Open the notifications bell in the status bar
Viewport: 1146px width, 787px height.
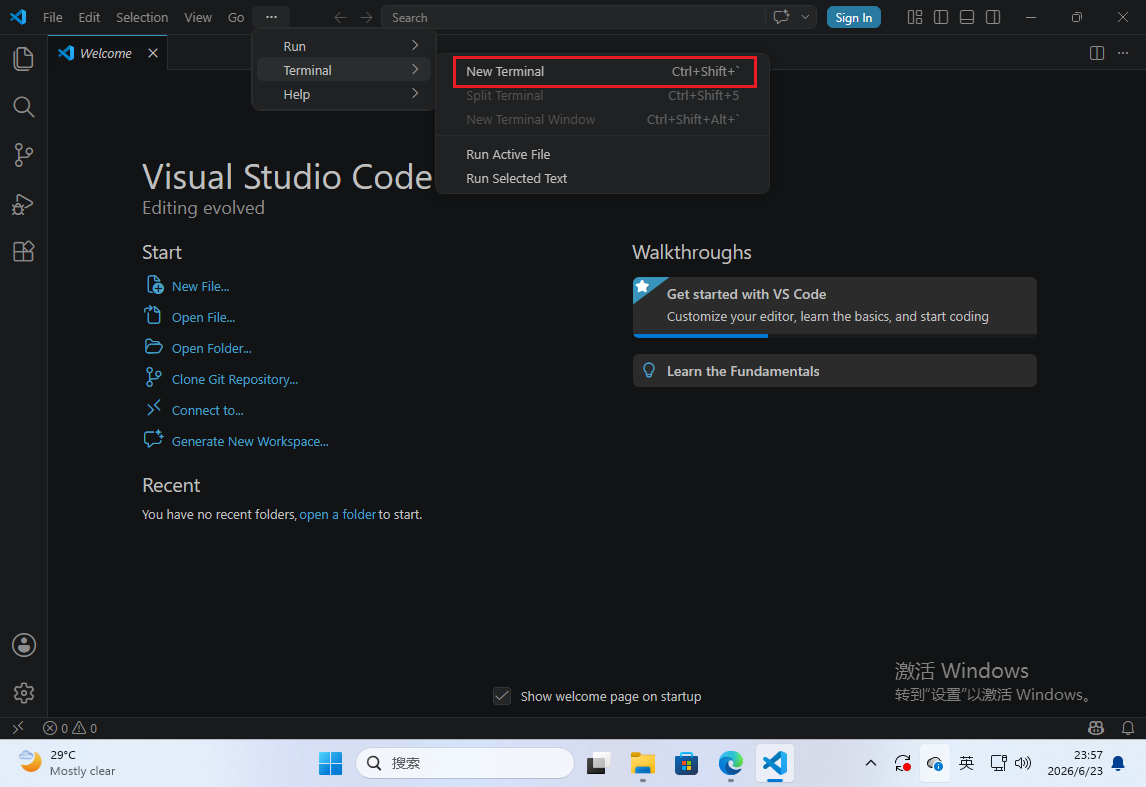click(1128, 728)
